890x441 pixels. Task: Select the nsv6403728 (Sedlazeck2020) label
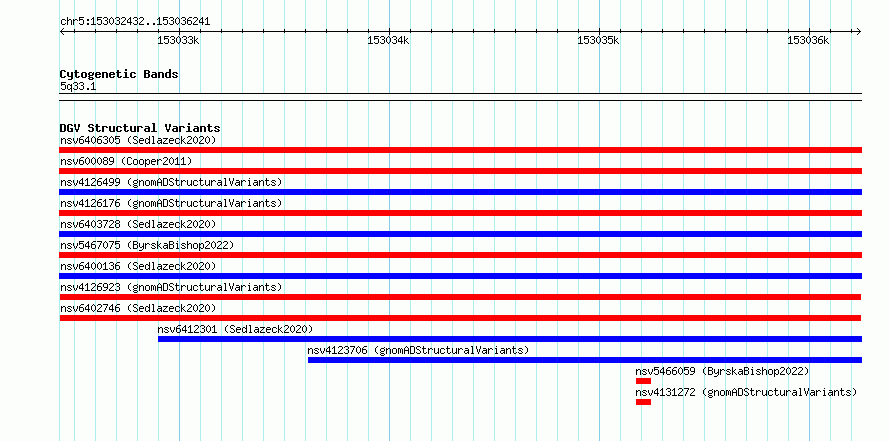click(138, 224)
